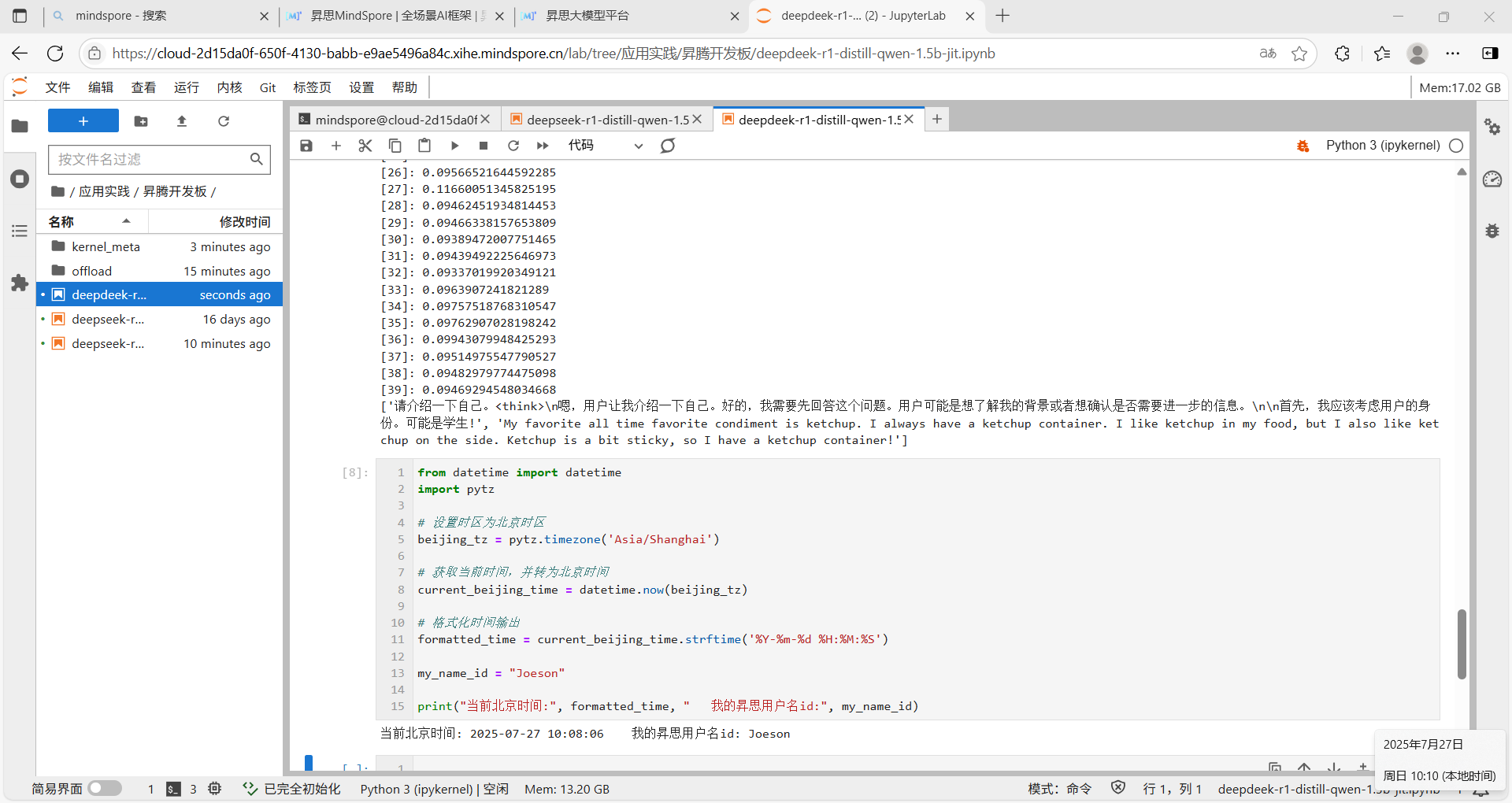
Task: Toggle the simple interface switch
Action: (x=105, y=788)
